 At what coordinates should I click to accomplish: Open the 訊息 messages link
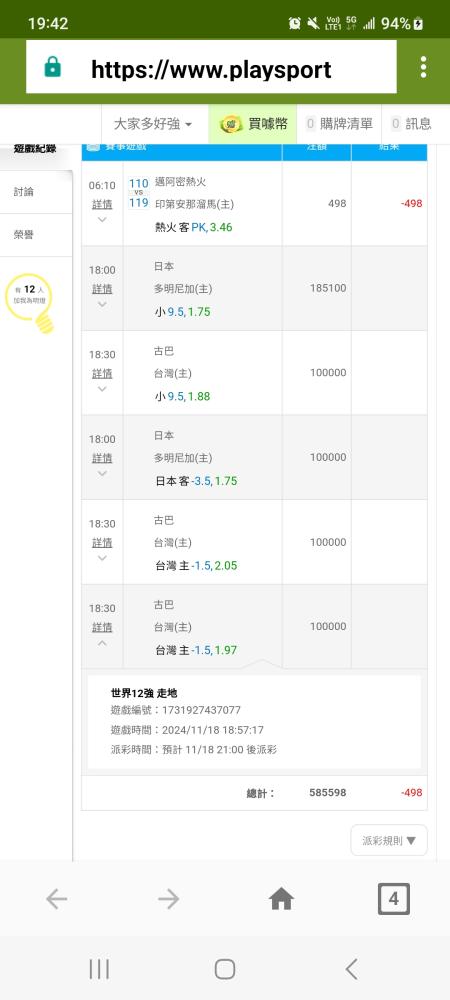tap(411, 124)
